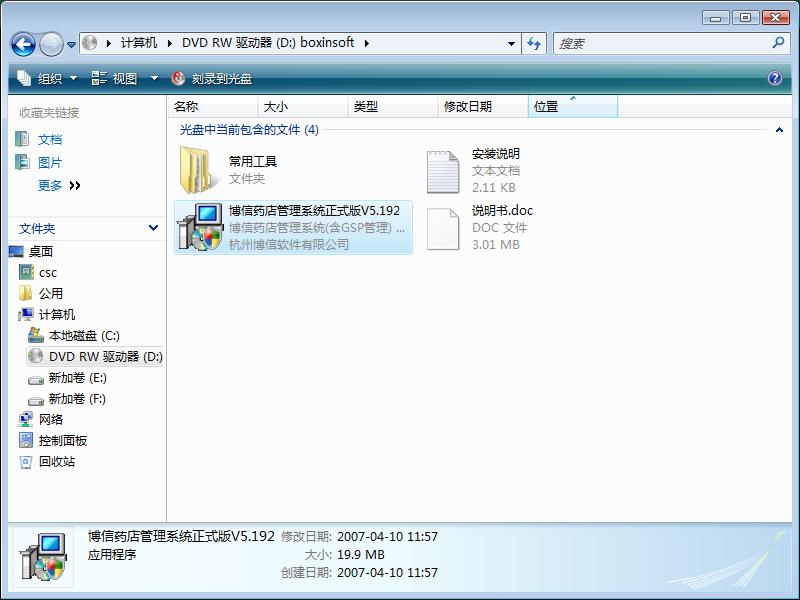Screen dimensions: 800x600
Task: Click the refresh button beside address bar
Action: tap(535, 44)
